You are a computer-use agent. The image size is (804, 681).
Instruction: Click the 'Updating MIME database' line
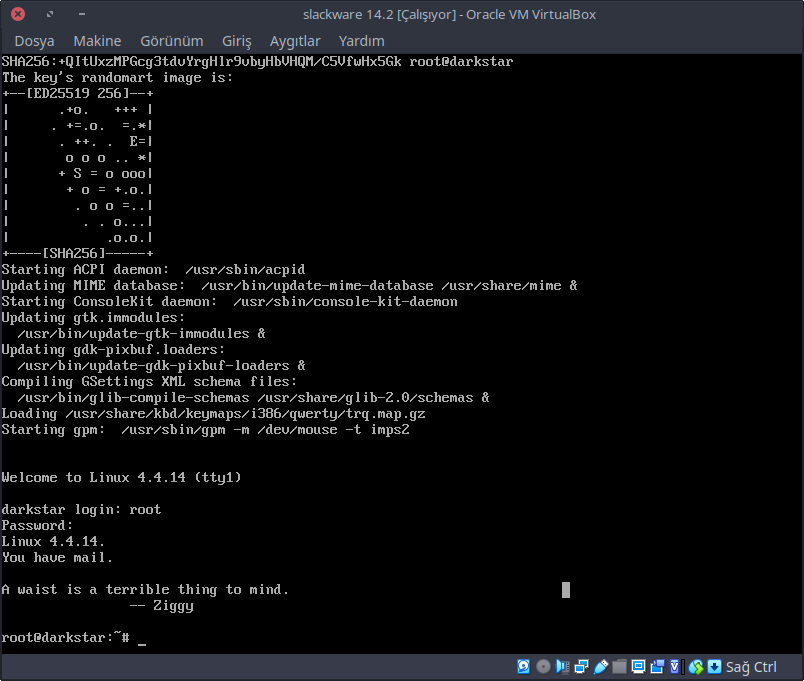[x=290, y=286]
